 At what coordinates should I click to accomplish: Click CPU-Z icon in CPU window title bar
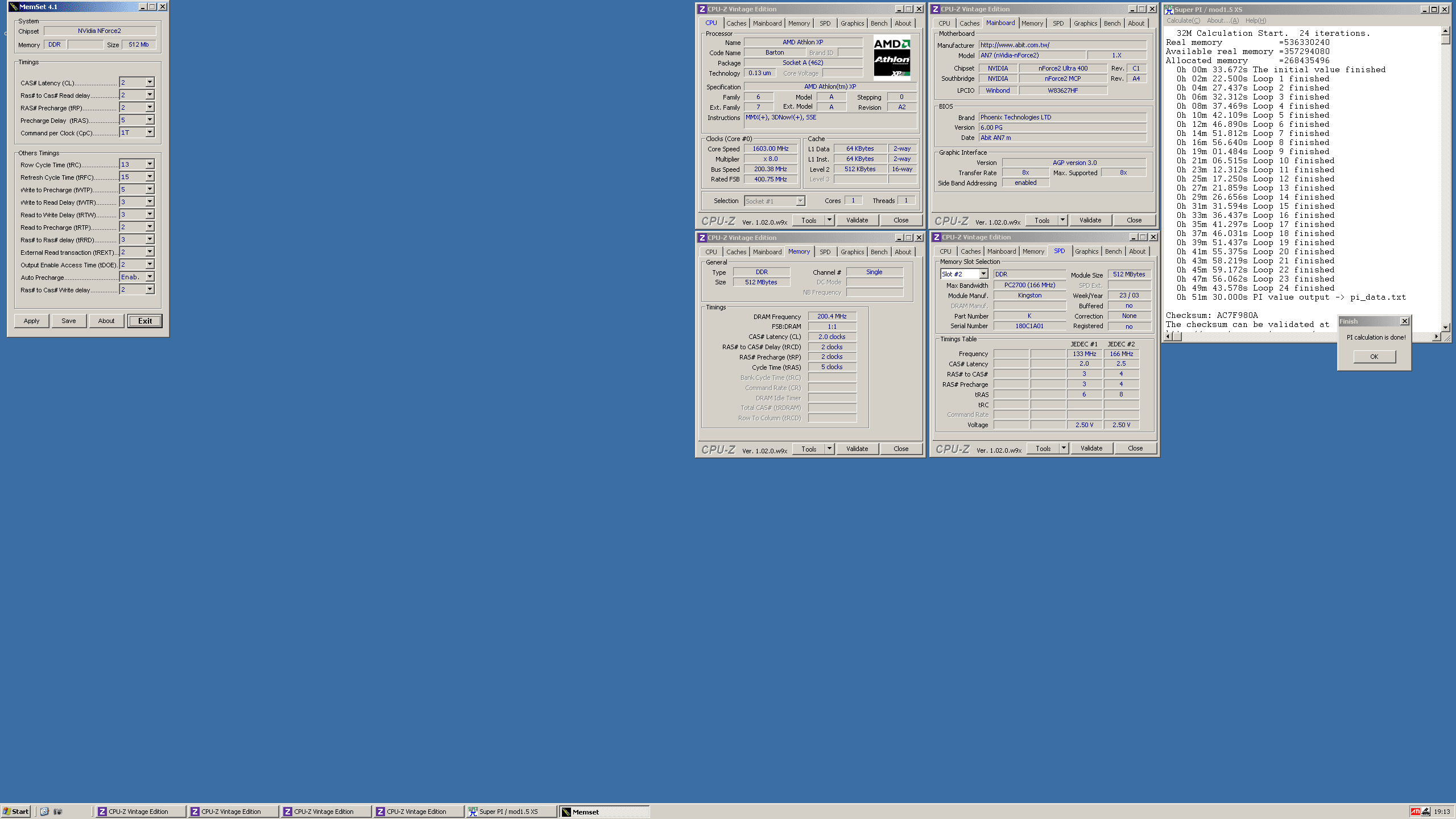click(702, 9)
